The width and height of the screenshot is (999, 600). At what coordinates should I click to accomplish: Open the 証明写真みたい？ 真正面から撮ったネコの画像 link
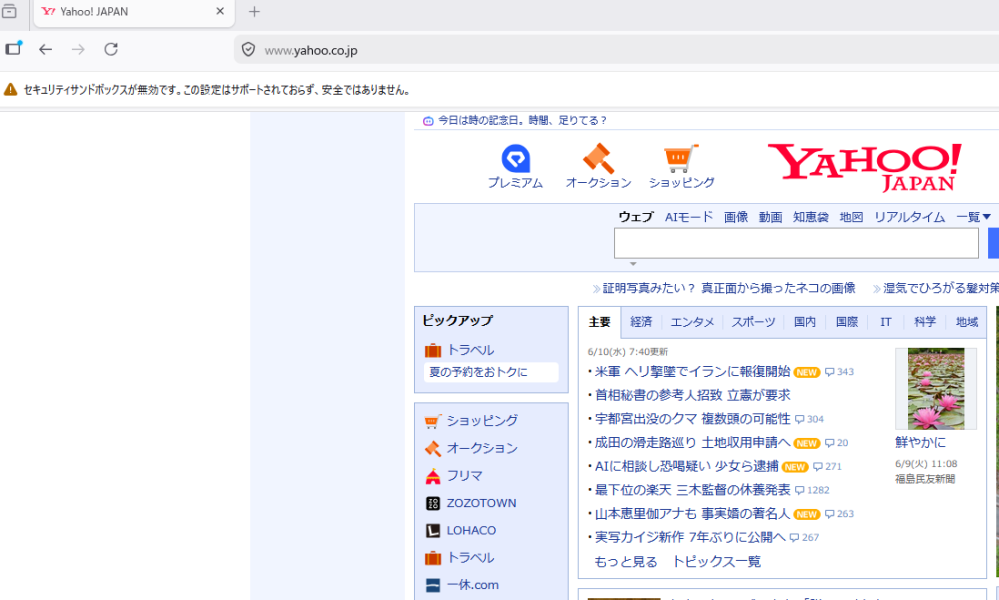coord(729,289)
